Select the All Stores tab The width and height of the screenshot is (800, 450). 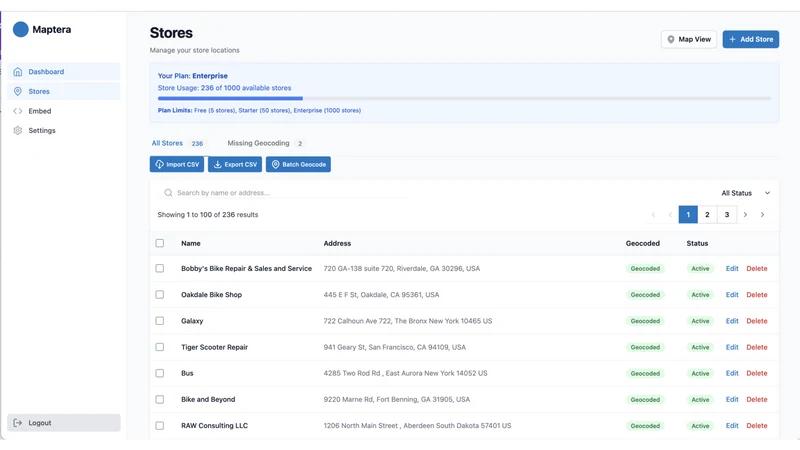[177, 143]
